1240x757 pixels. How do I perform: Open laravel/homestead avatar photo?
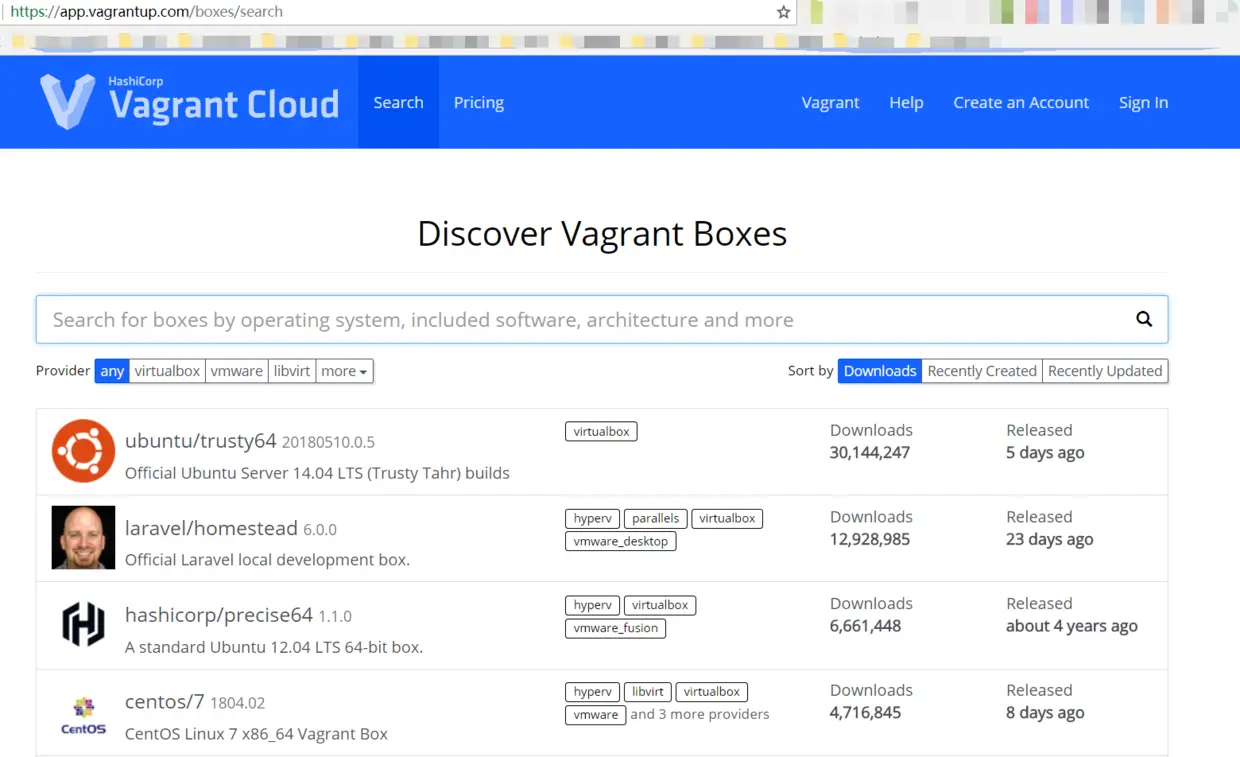[83, 538]
